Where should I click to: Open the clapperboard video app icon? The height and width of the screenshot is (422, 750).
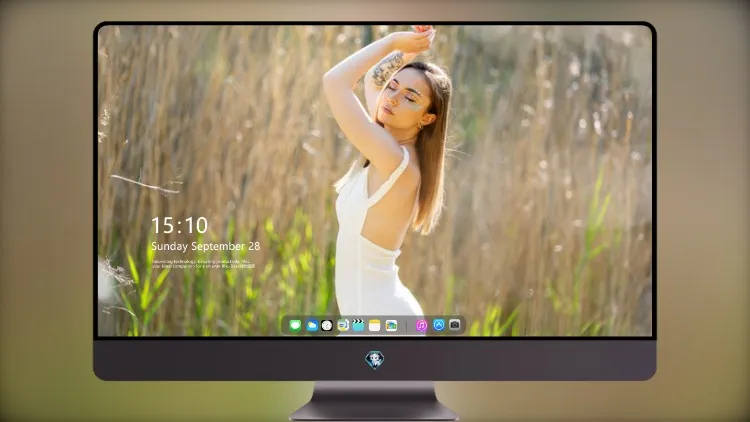pos(358,325)
